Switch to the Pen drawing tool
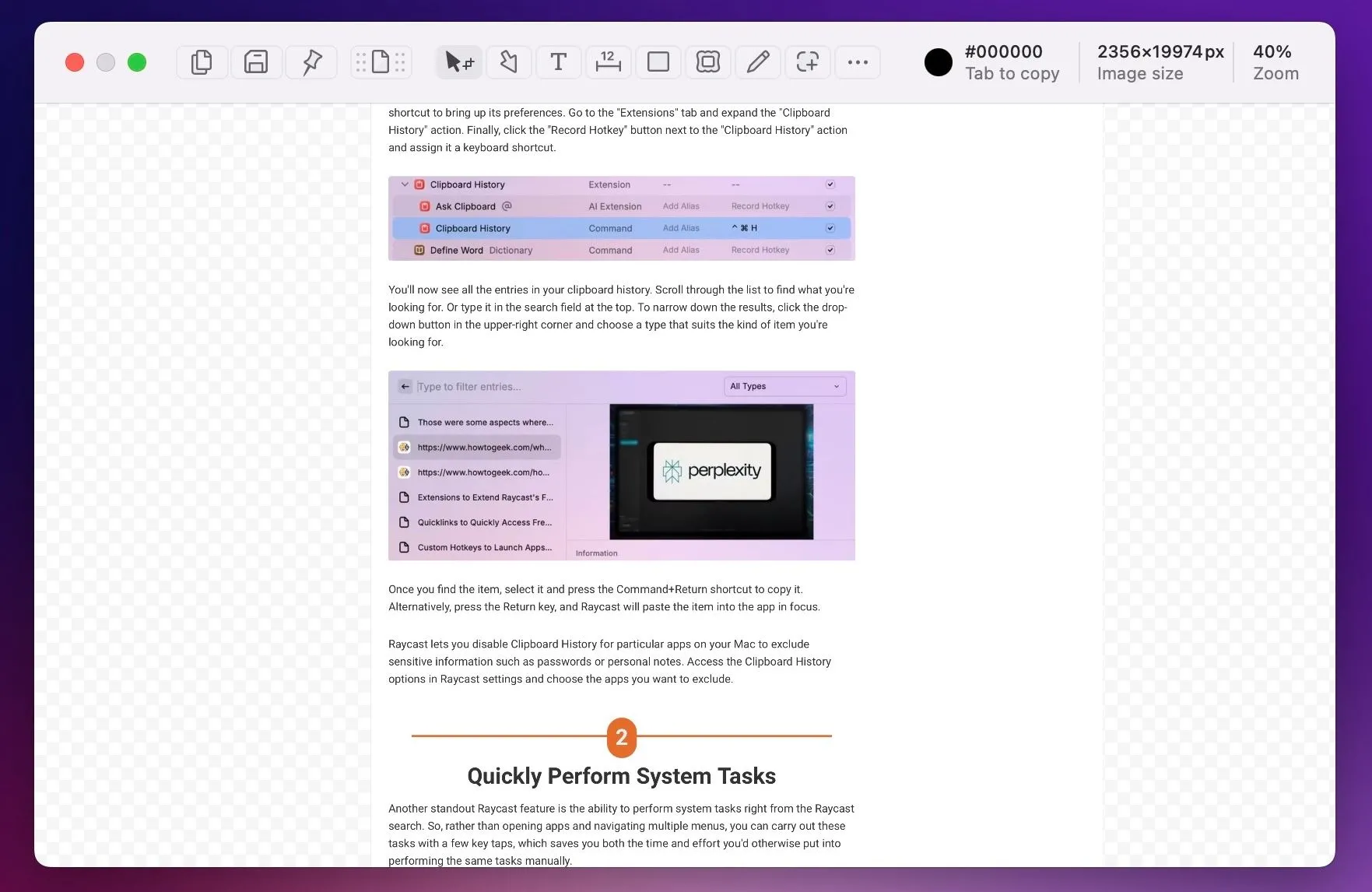 tap(757, 61)
